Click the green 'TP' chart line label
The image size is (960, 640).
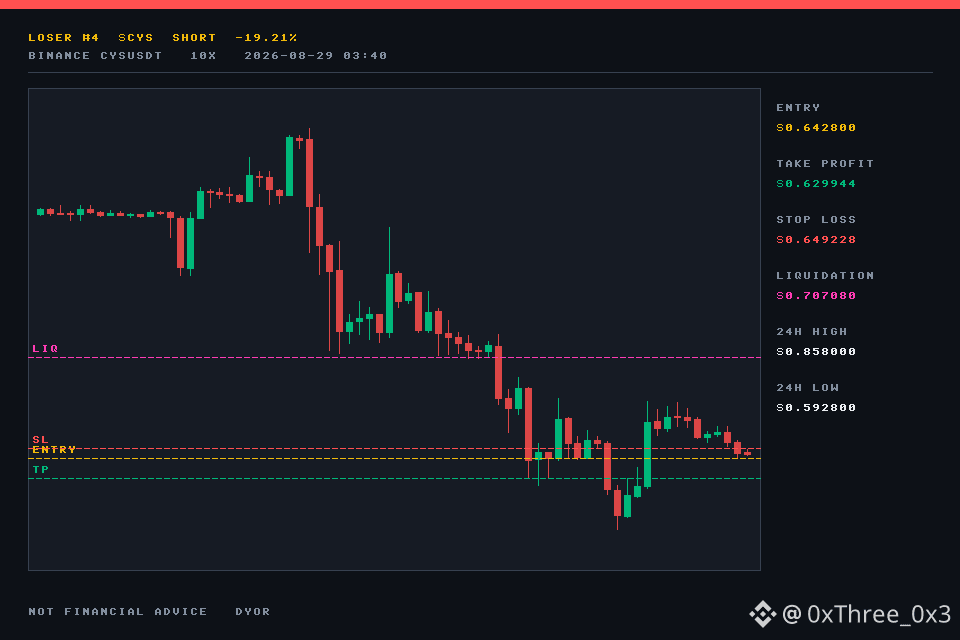click(x=40, y=470)
